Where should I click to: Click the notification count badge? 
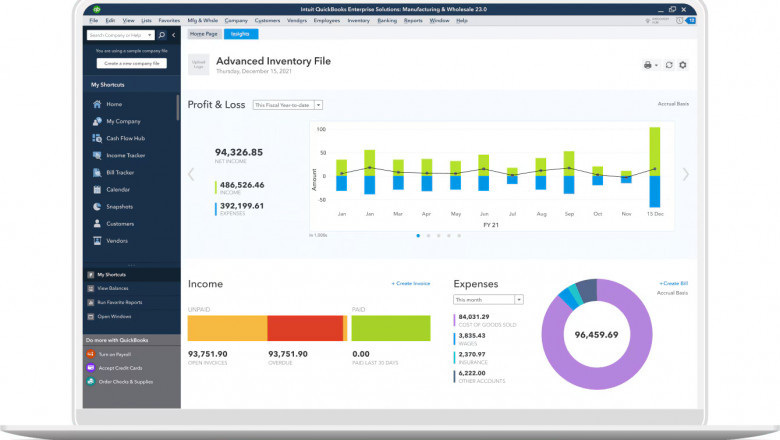coord(691,20)
